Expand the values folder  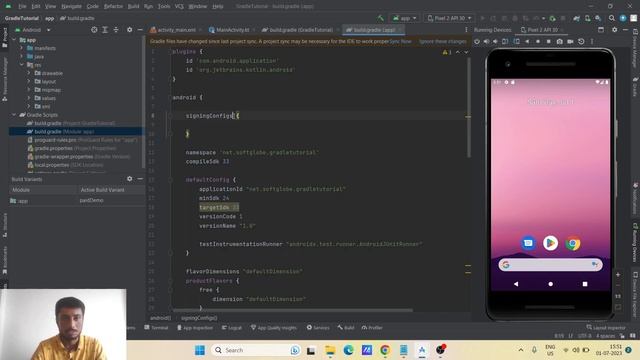coord(29,98)
